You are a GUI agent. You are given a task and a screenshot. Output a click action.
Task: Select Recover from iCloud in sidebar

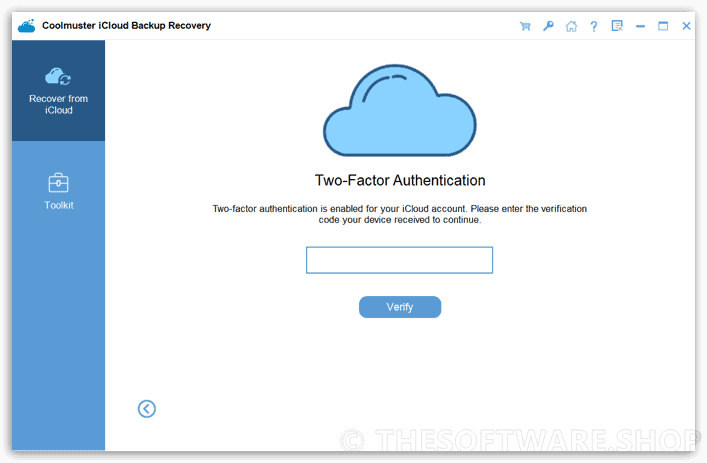click(58, 91)
